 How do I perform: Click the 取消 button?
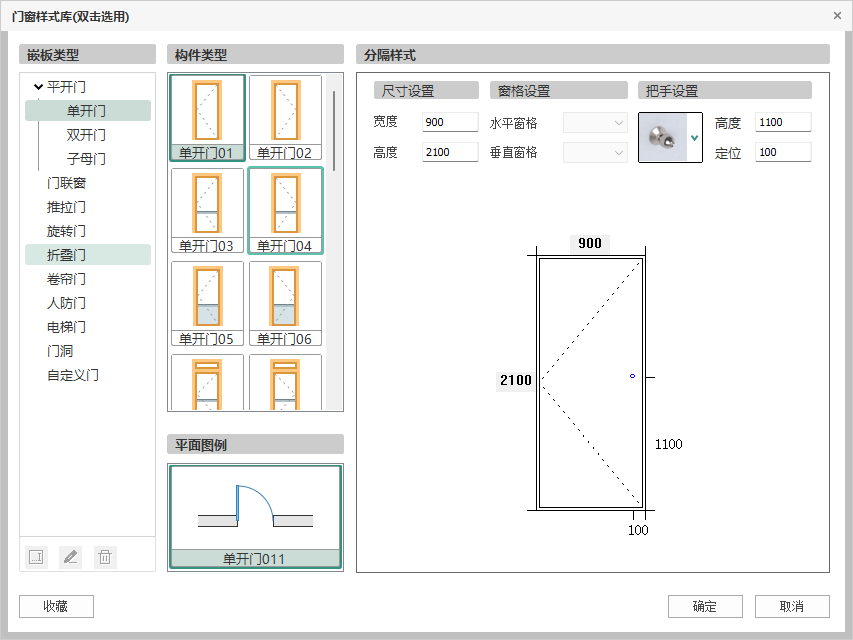(792, 606)
